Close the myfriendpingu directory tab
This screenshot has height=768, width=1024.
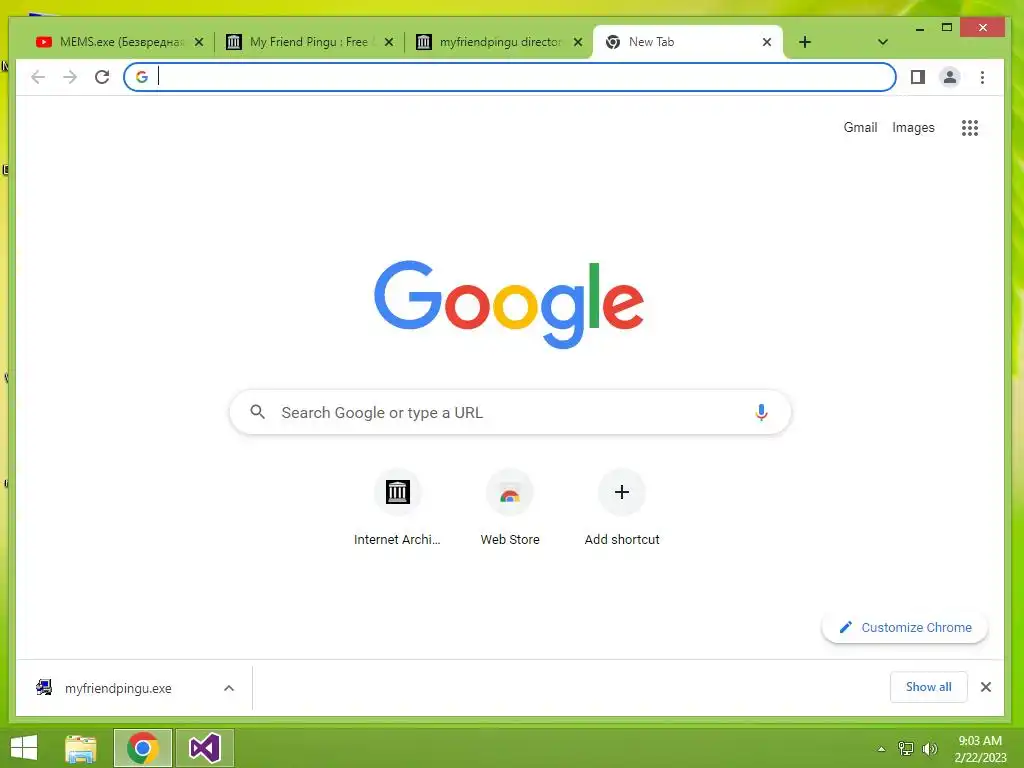point(578,42)
